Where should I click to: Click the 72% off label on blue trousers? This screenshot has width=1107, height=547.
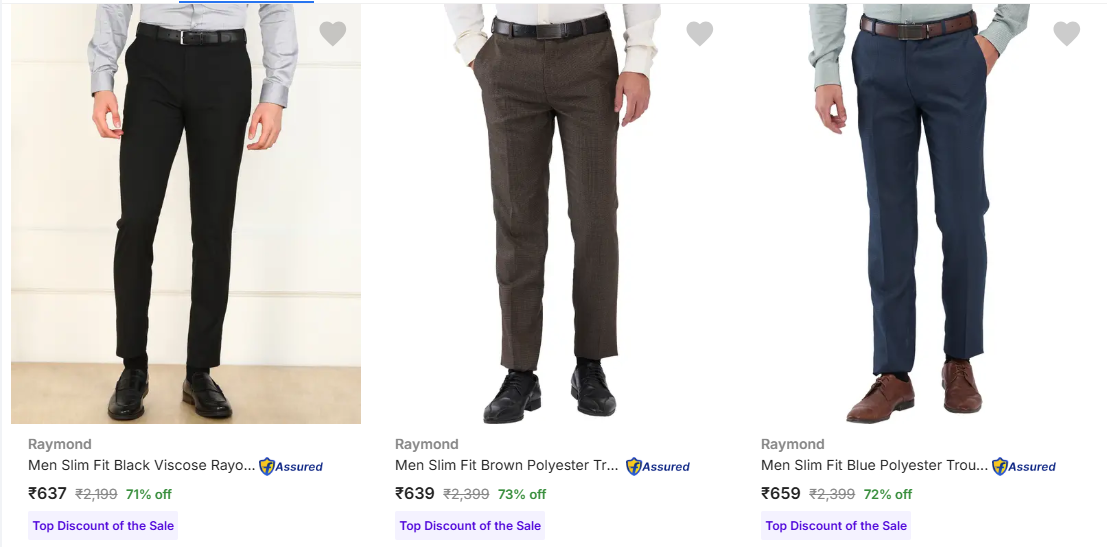[888, 494]
